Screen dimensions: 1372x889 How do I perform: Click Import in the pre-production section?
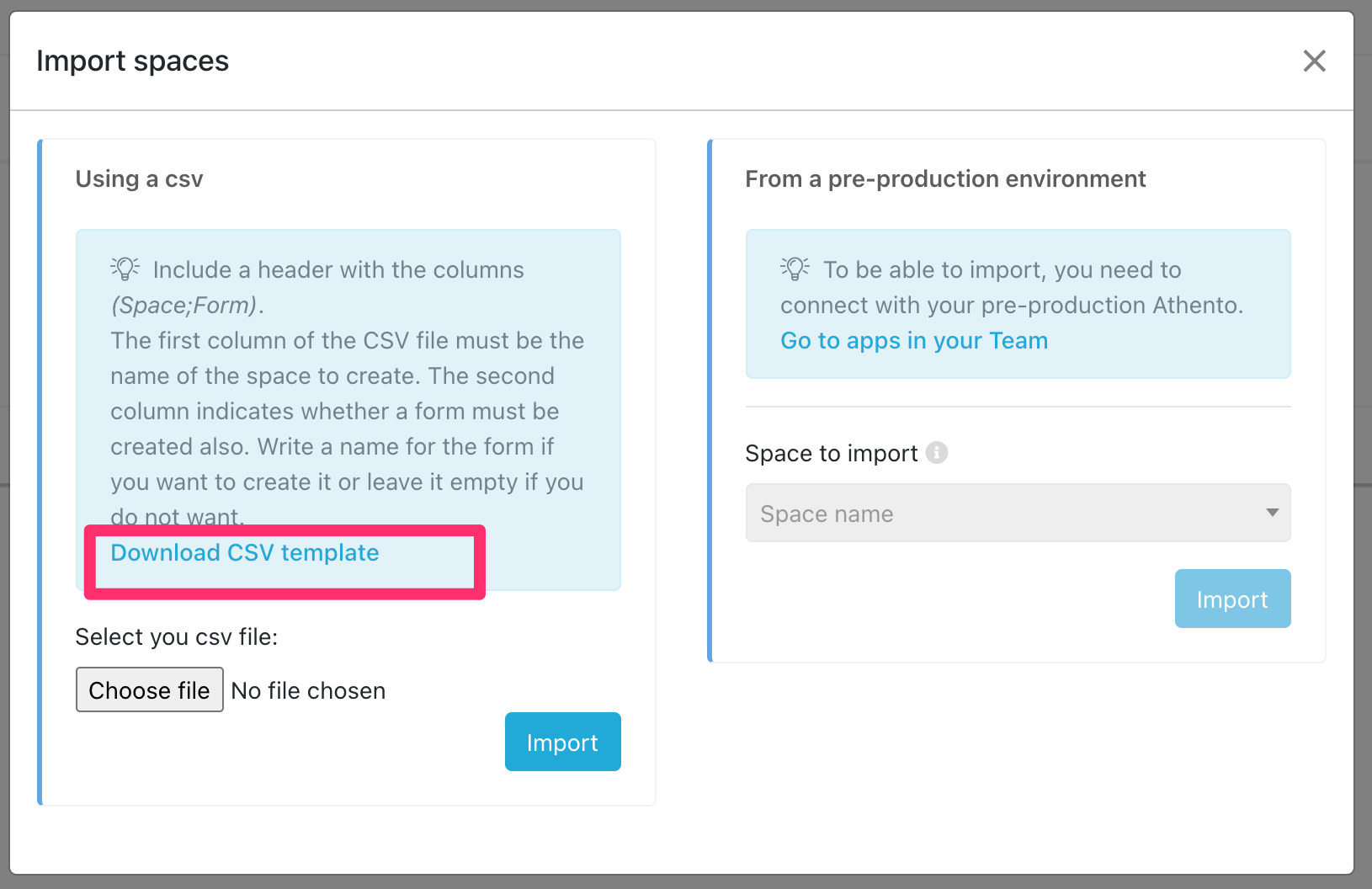(x=1232, y=599)
